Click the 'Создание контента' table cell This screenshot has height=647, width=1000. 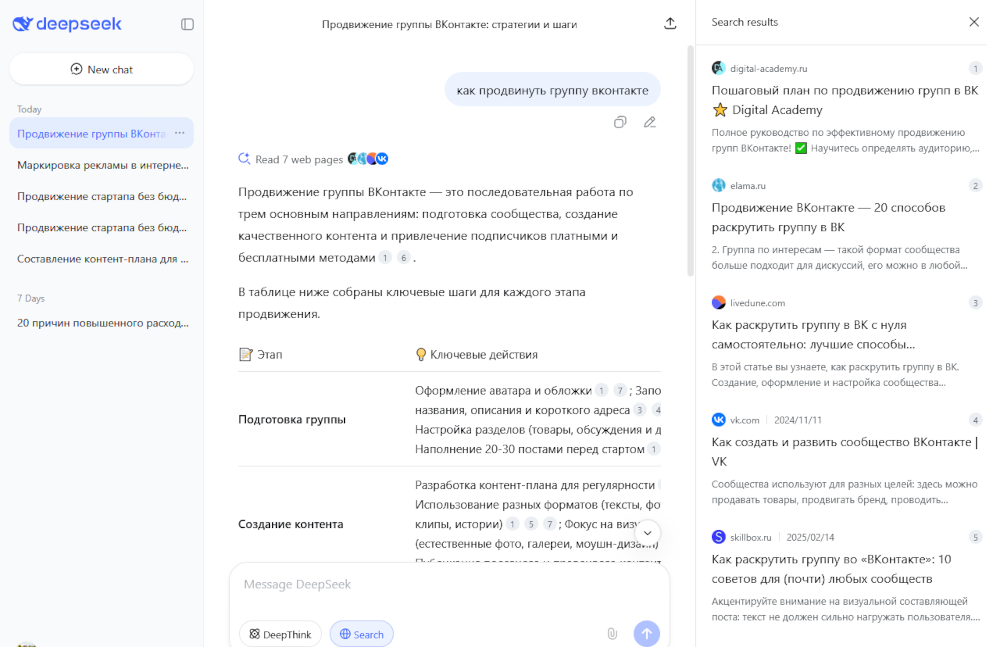point(291,524)
